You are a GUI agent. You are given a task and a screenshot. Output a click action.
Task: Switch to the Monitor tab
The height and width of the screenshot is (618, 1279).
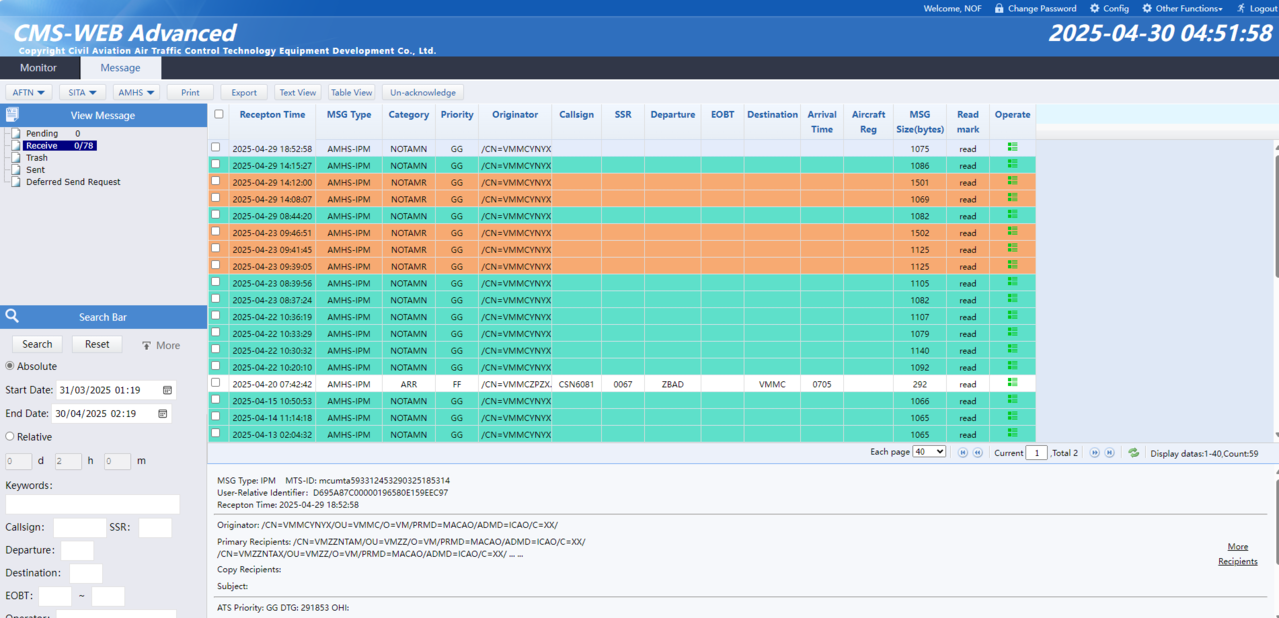pyautogui.click(x=39, y=68)
